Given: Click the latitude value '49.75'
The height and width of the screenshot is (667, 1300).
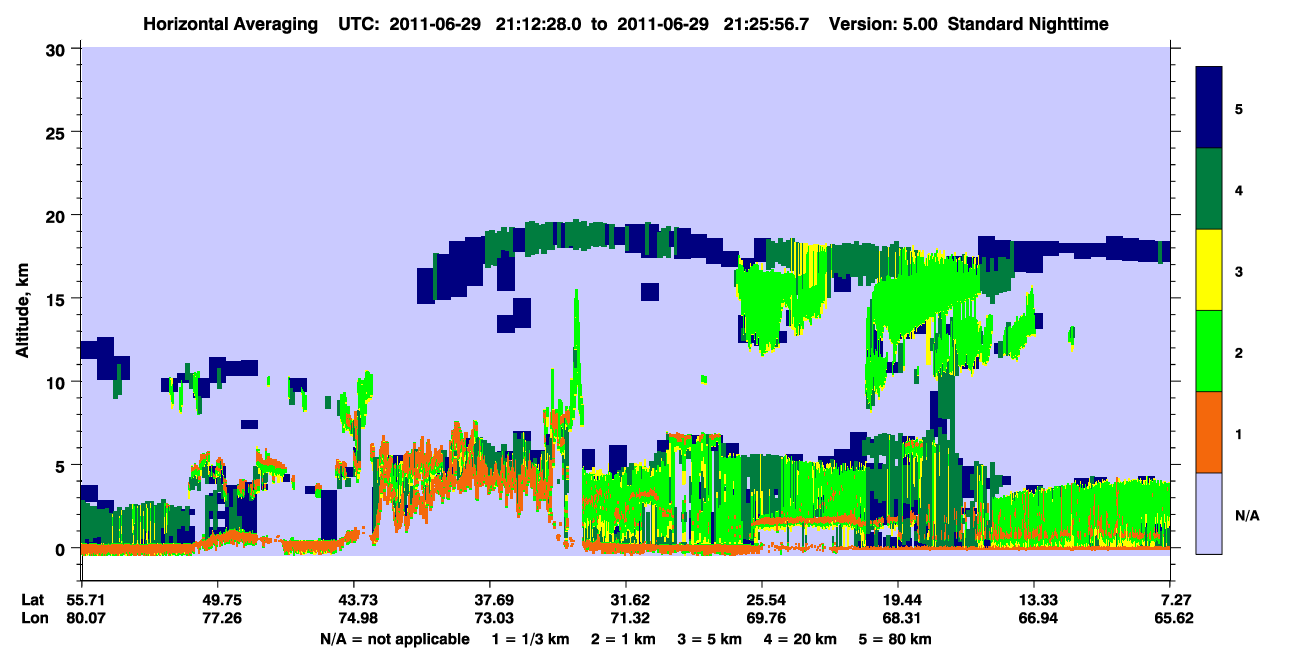Looking at the screenshot, I should tap(218, 600).
